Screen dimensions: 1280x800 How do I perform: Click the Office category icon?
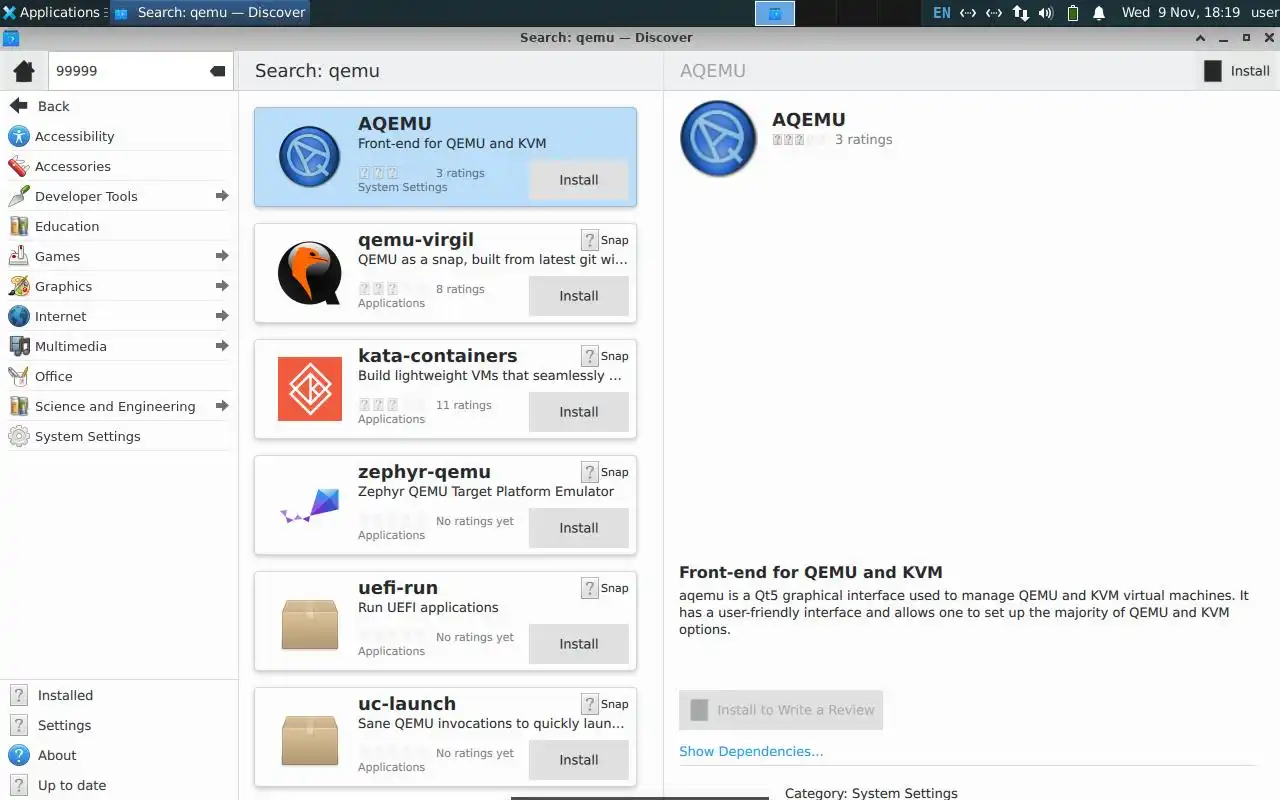(18, 376)
